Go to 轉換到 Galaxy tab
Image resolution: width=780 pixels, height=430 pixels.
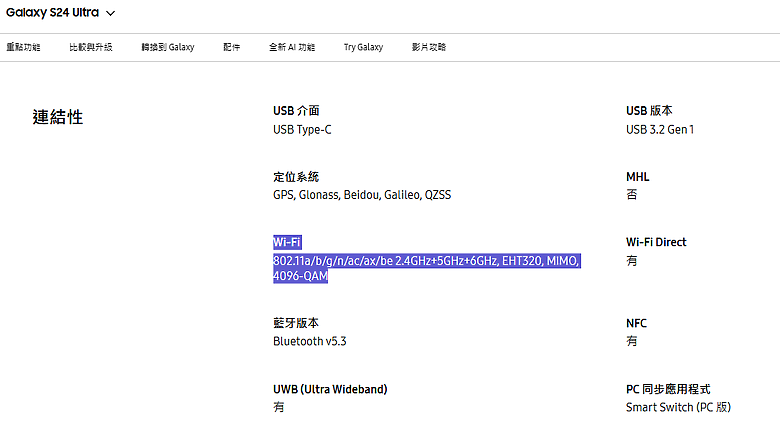coord(168,47)
